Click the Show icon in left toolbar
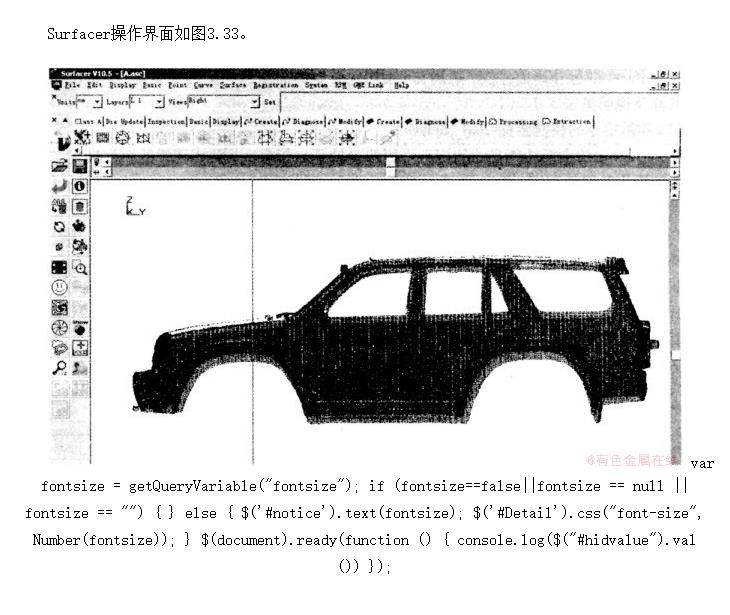 point(80,328)
